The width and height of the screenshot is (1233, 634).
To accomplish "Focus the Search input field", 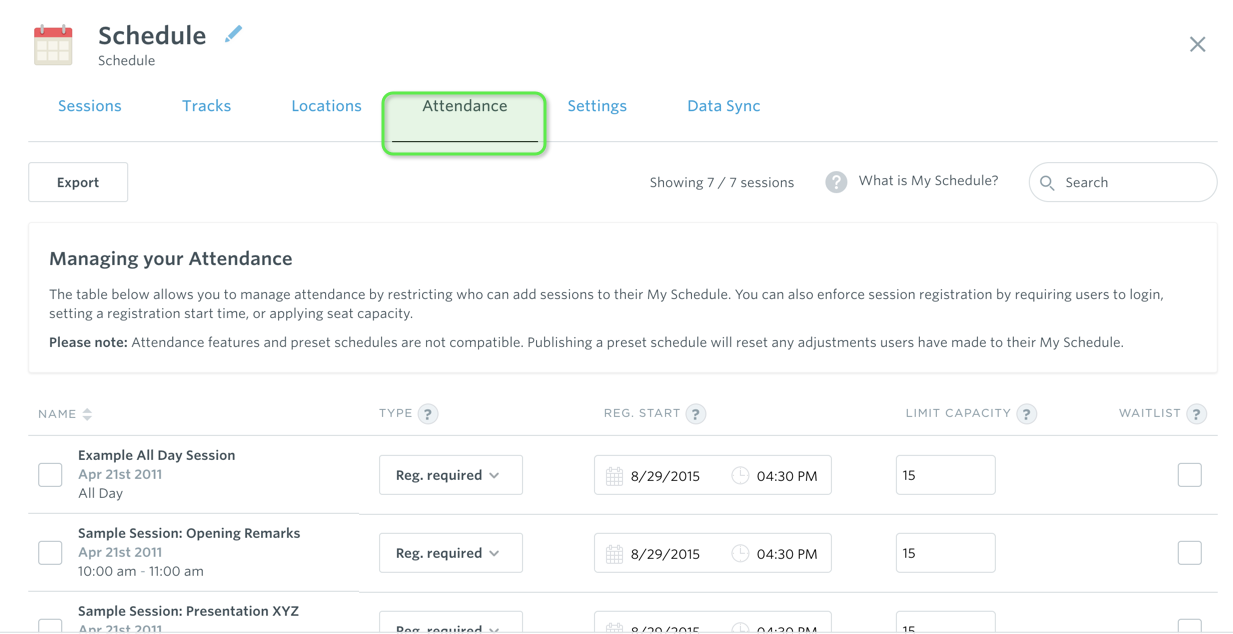I will coord(1123,182).
